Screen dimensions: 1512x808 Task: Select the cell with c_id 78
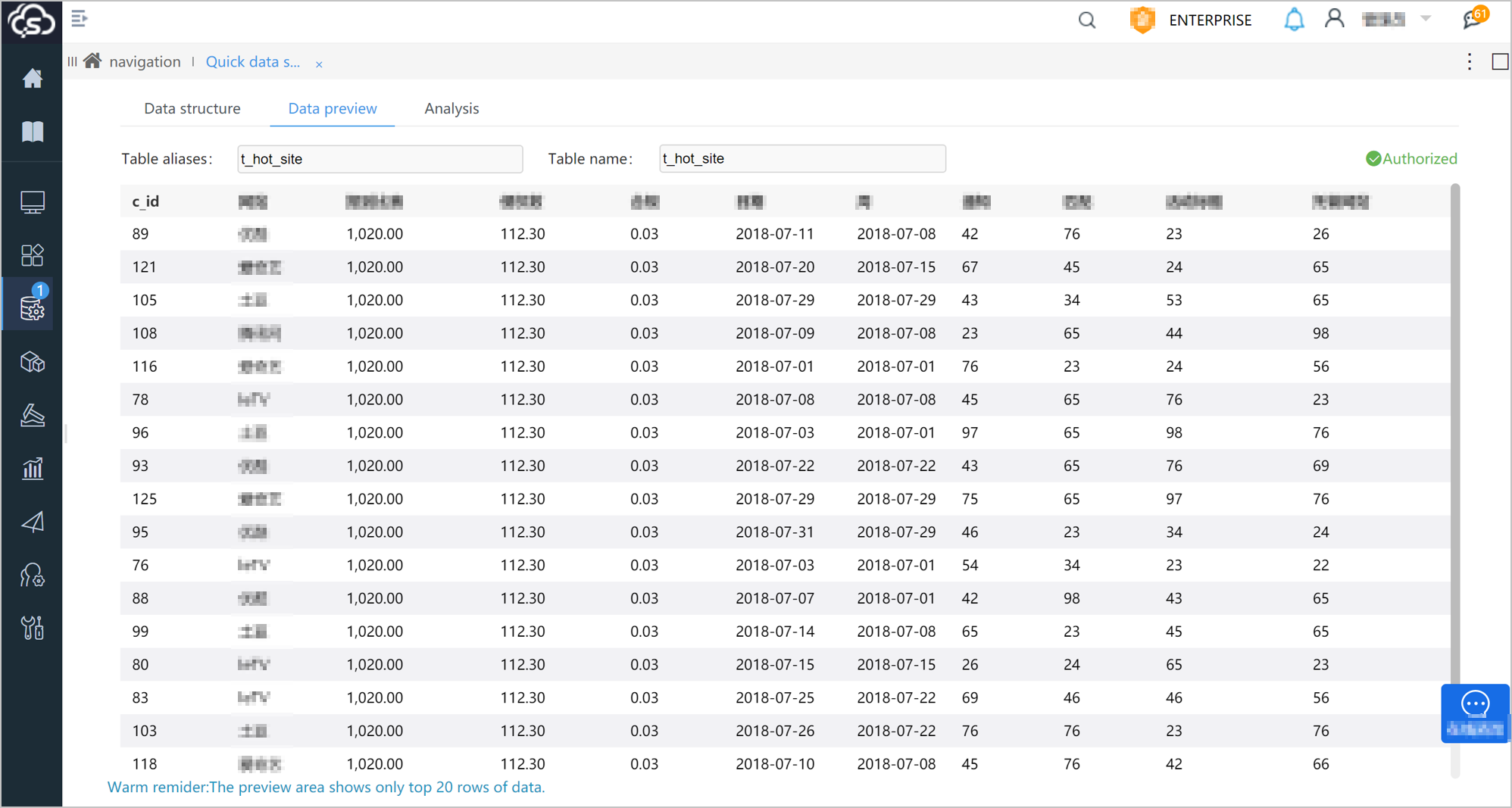(x=140, y=400)
